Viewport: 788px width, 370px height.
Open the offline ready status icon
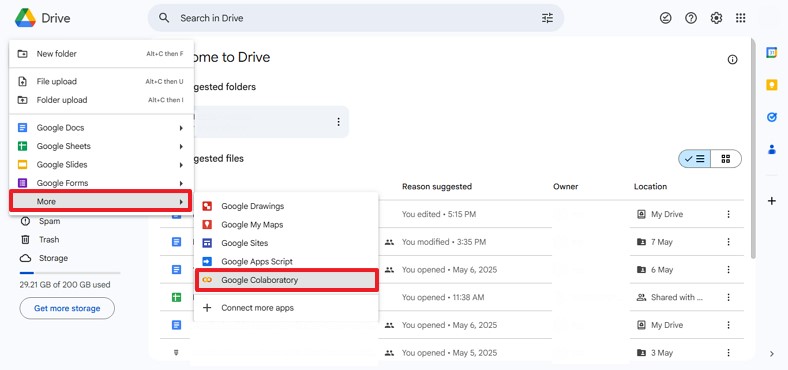pos(665,18)
